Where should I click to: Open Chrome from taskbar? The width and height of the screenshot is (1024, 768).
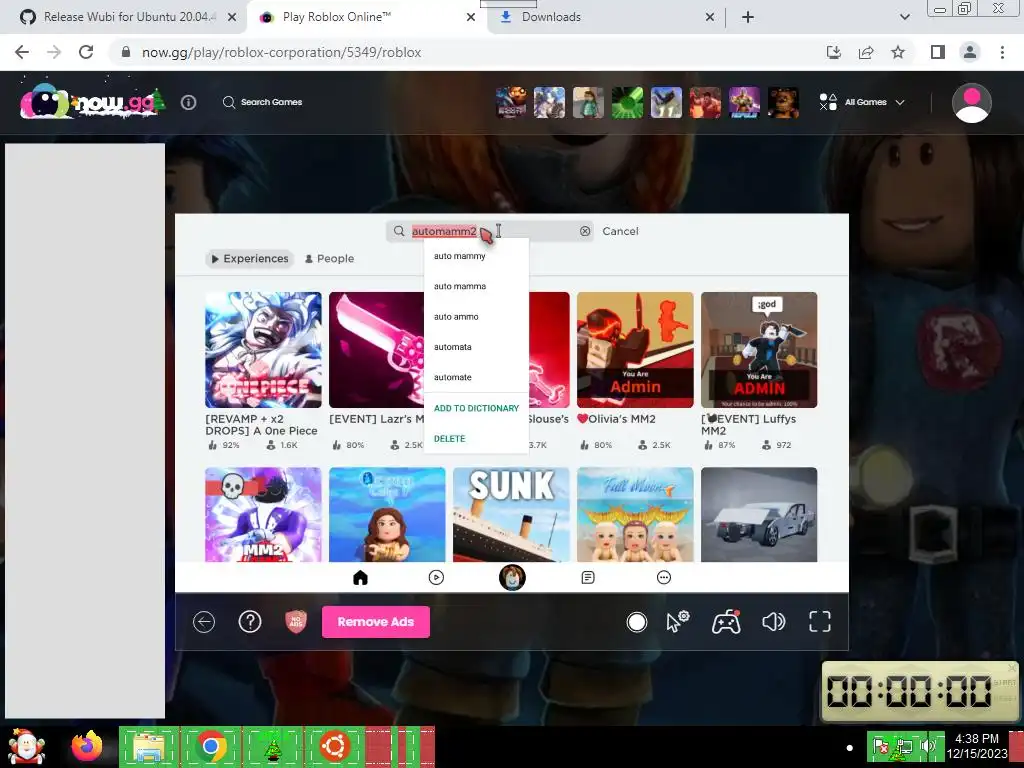[x=210, y=746]
